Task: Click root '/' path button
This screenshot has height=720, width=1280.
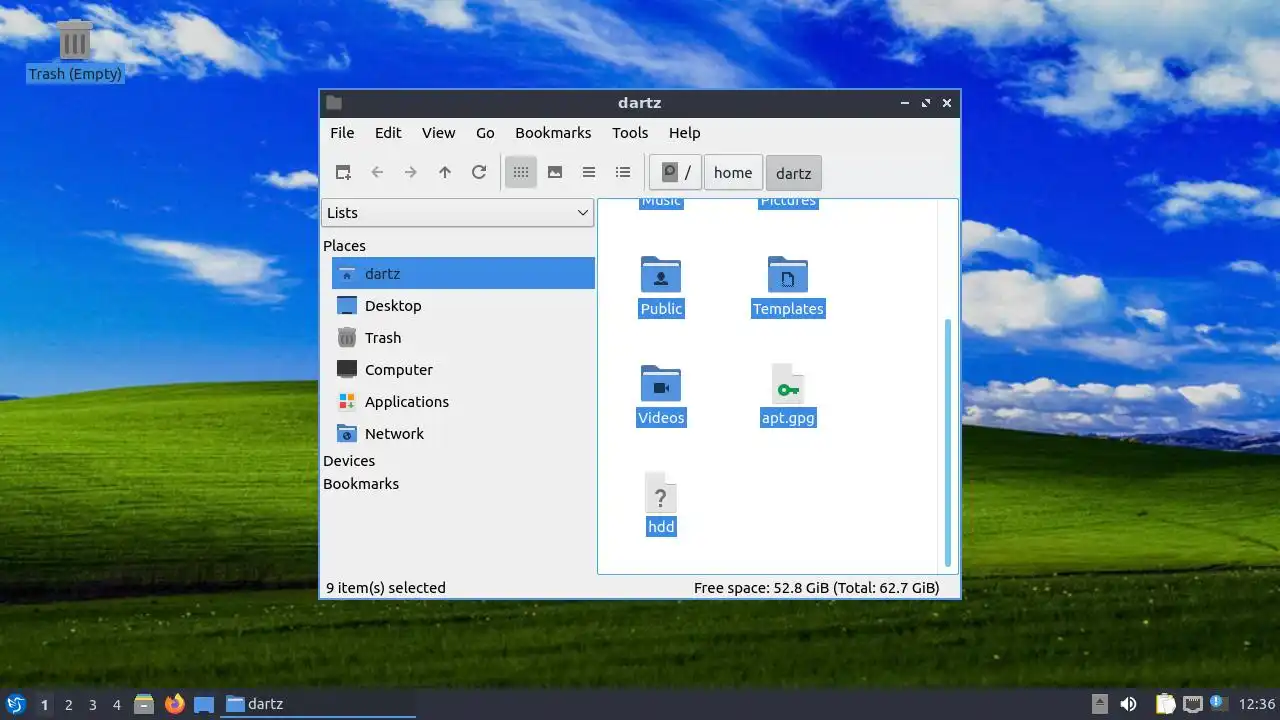Action: pos(675,172)
